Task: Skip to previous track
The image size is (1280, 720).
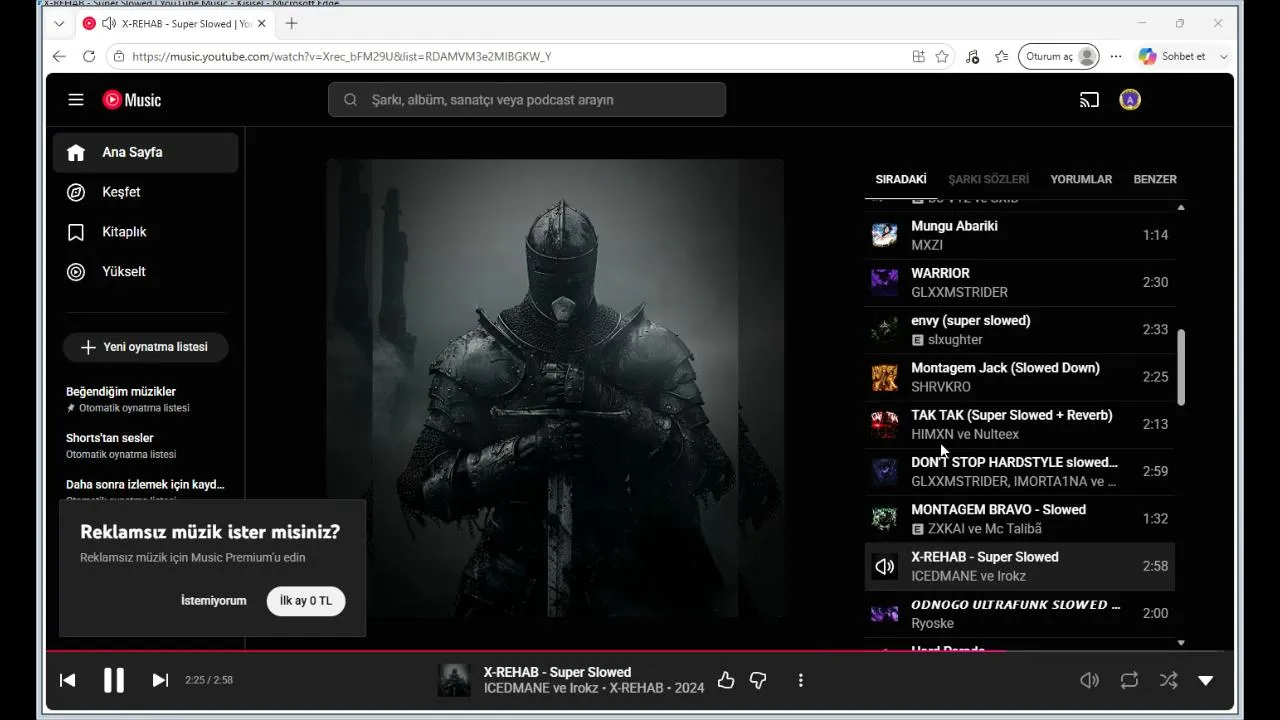Action: tap(68, 680)
